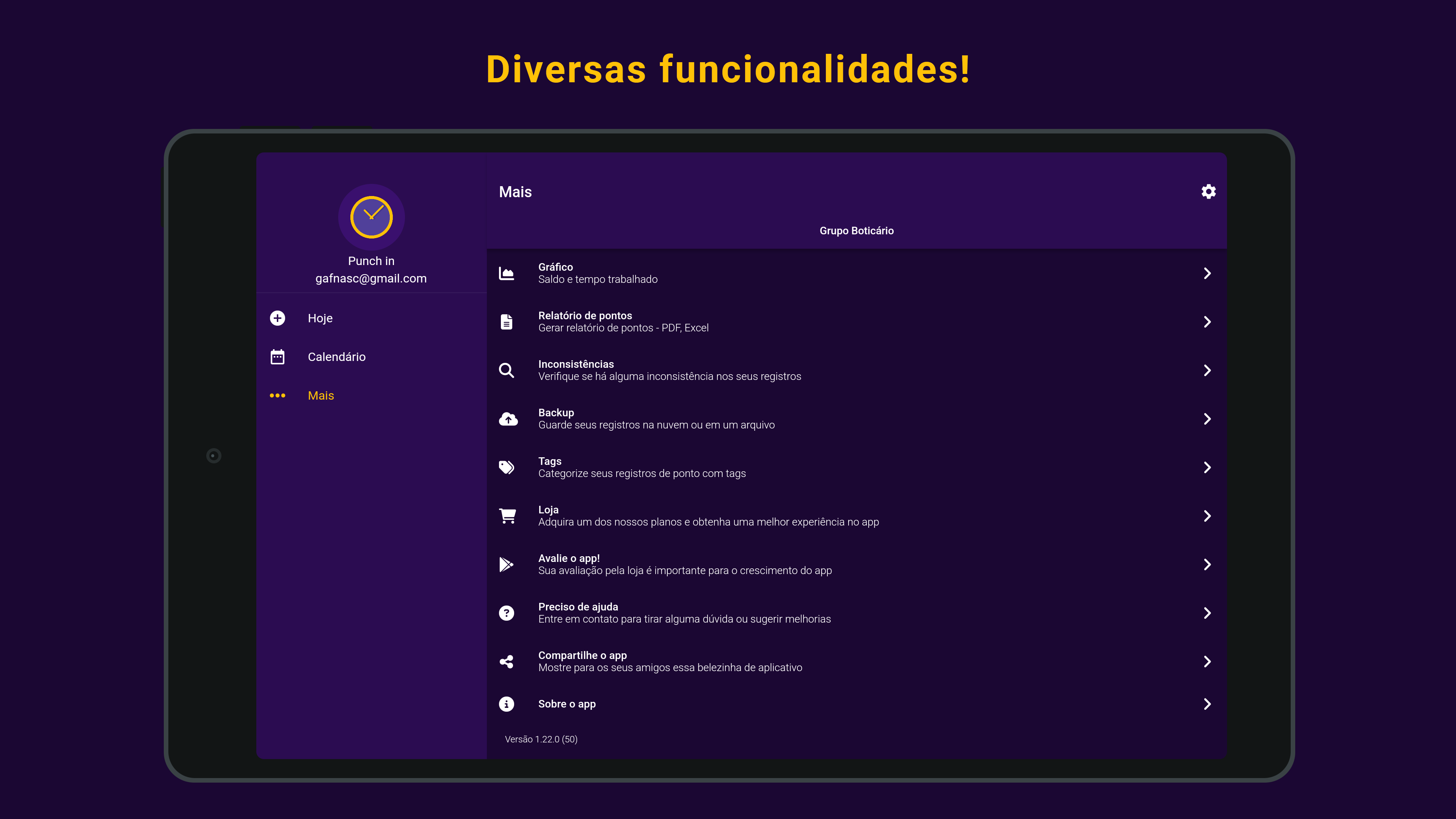Click 'Entre em contato para tirar' description
Viewport: 1456px width, 819px height.
point(684,620)
